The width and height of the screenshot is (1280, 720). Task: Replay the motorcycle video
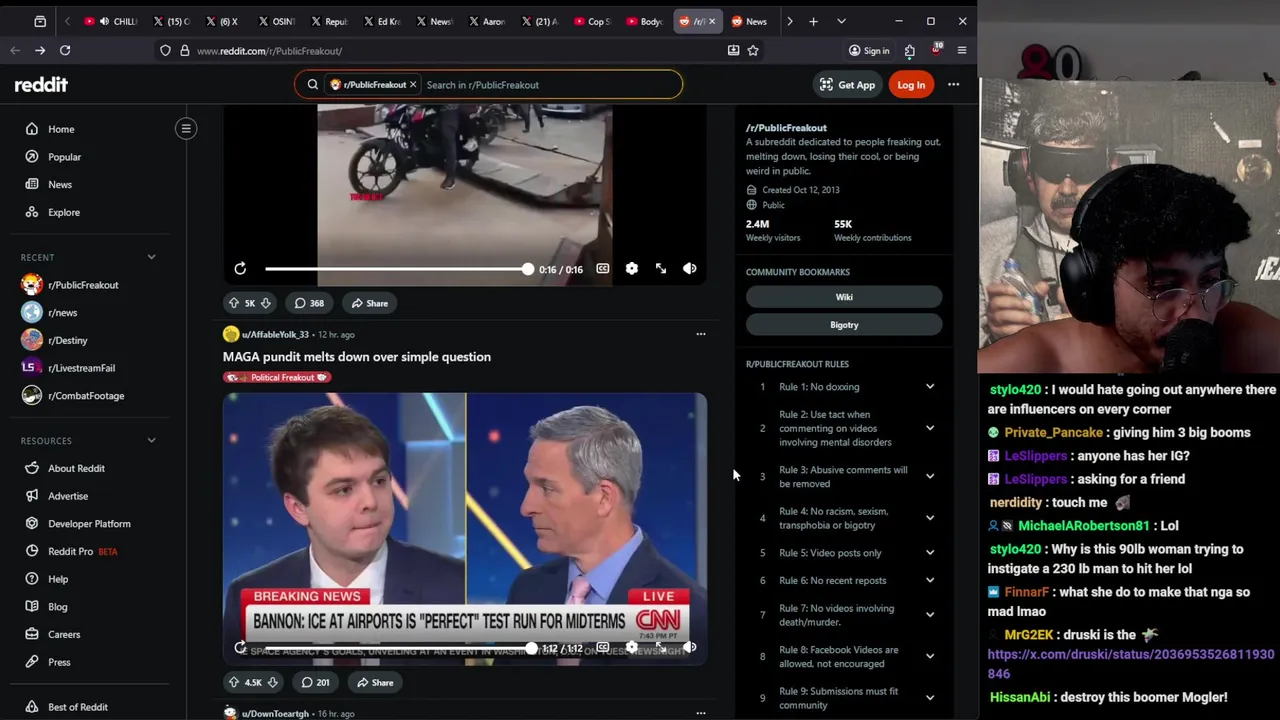(x=240, y=269)
